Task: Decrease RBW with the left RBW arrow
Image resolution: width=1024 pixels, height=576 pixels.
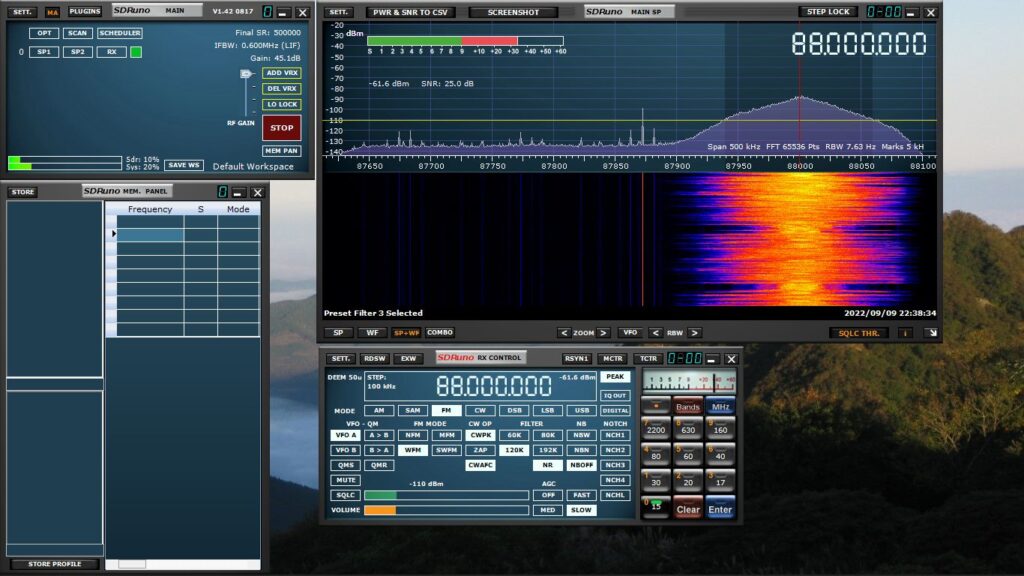Action: pos(655,333)
